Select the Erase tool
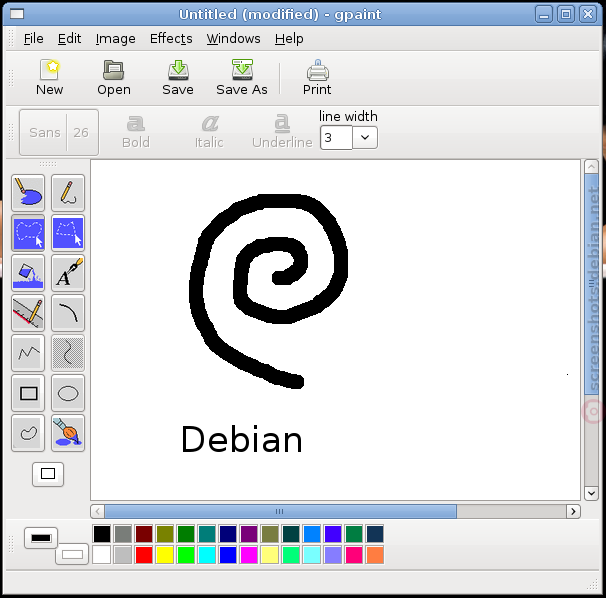 pos(28,193)
